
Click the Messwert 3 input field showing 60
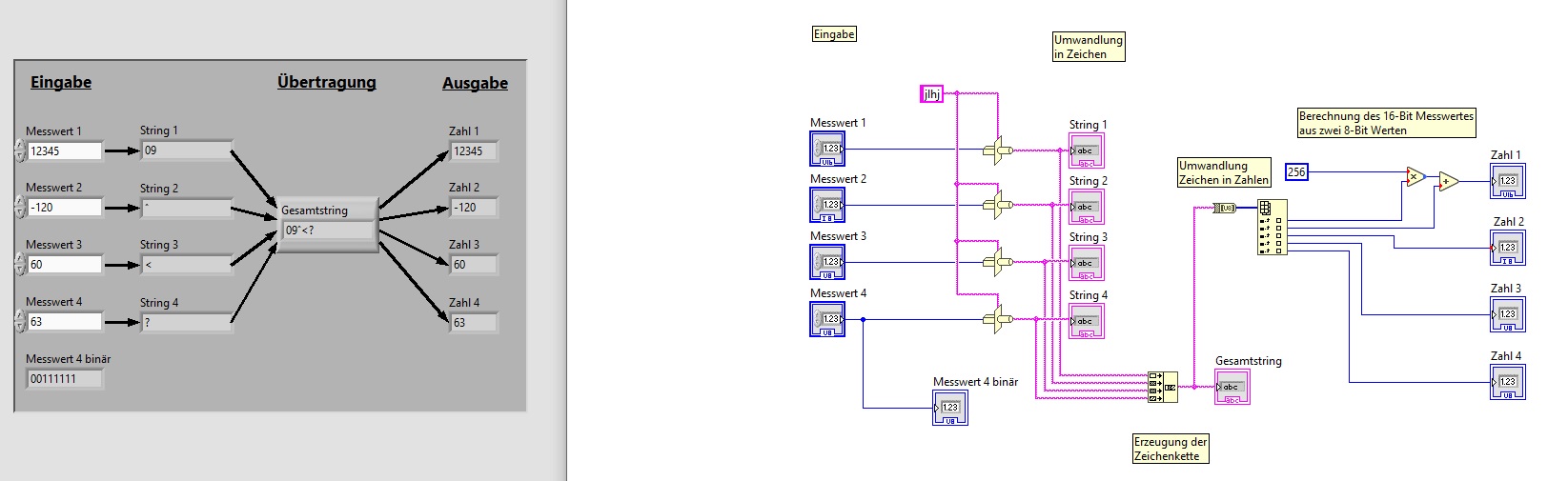(x=64, y=264)
